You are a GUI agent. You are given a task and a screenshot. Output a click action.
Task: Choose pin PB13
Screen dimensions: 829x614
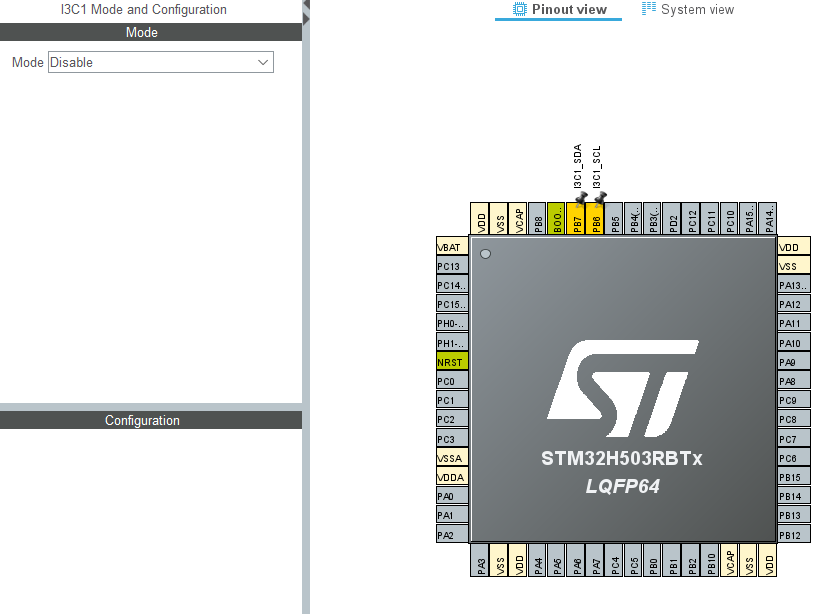pos(794,515)
